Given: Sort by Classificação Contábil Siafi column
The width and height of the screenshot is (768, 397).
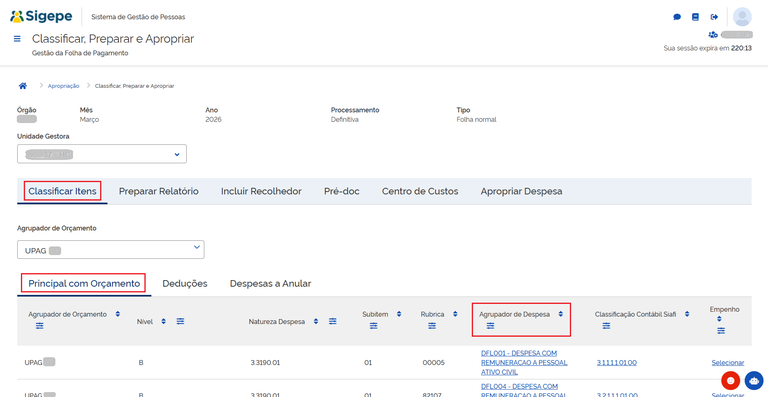Looking at the screenshot, I should (x=687, y=314).
